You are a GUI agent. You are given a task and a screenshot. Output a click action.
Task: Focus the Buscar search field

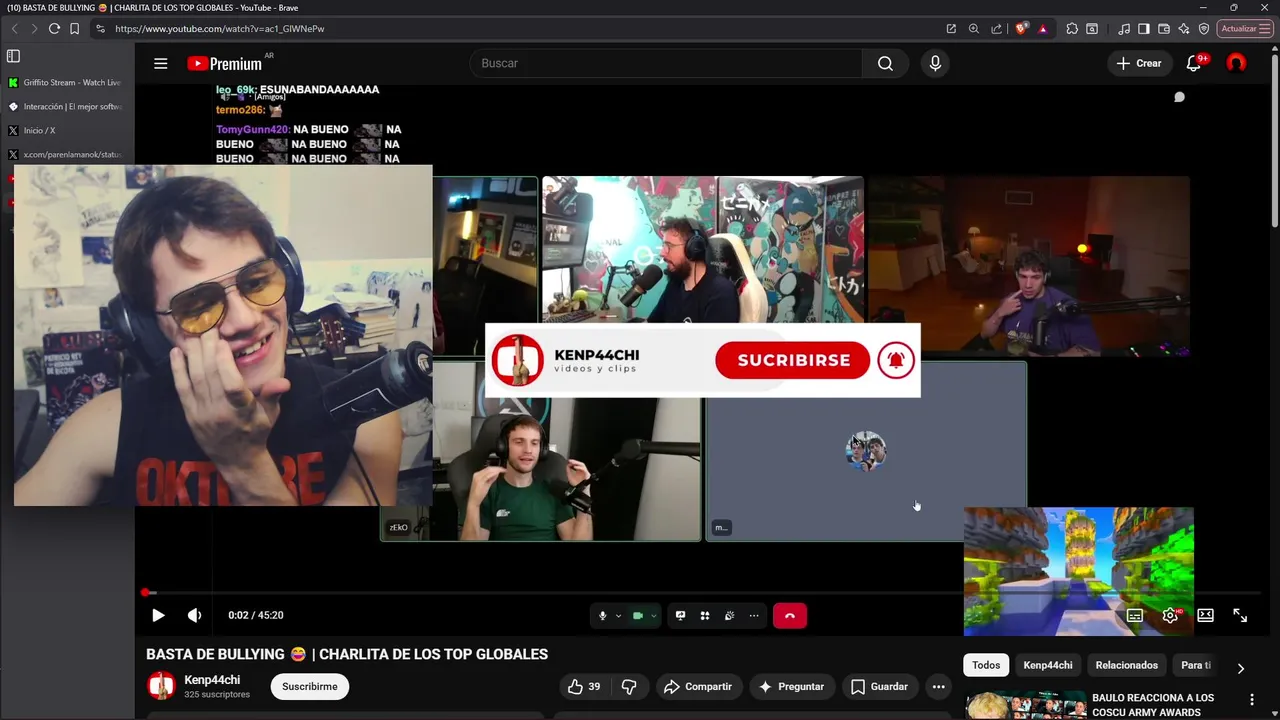(x=666, y=63)
